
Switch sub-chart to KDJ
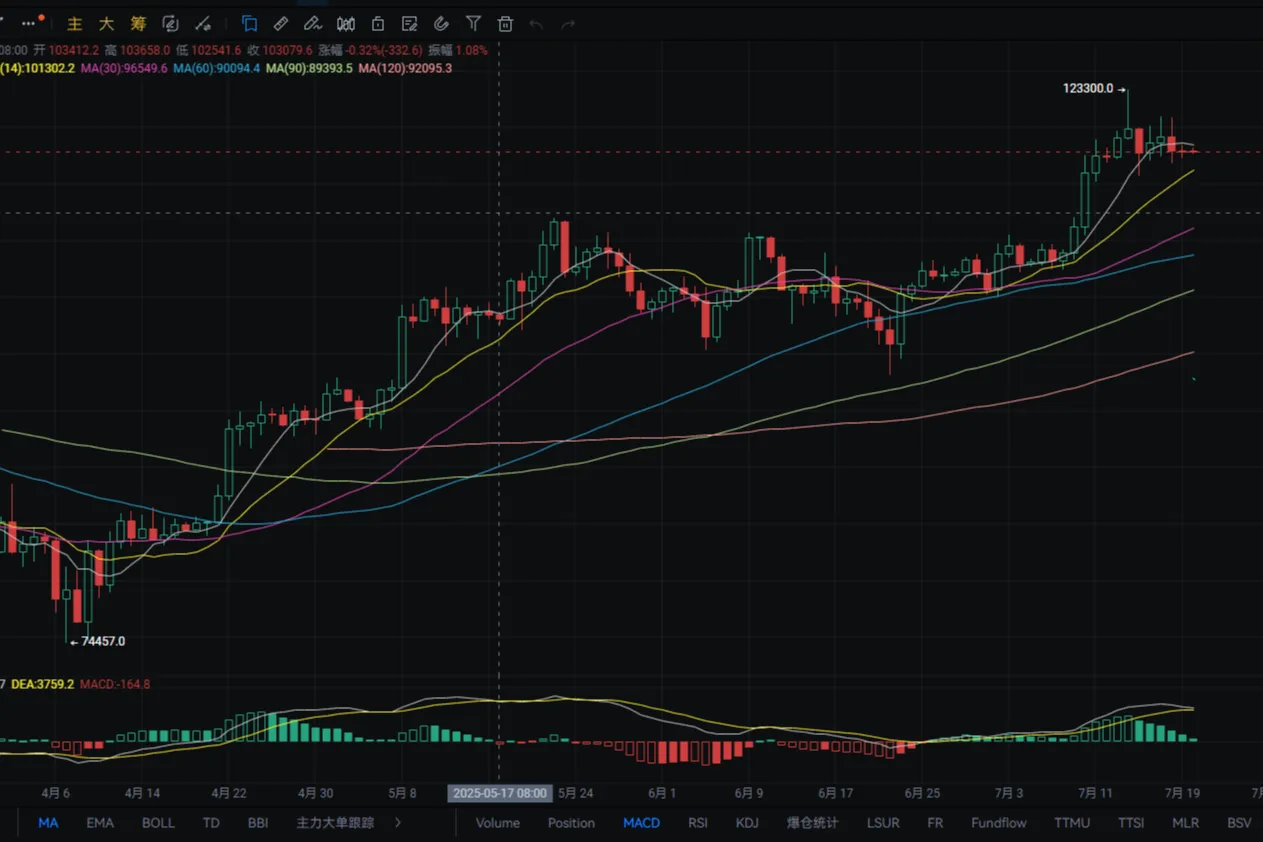(x=747, y=823)
